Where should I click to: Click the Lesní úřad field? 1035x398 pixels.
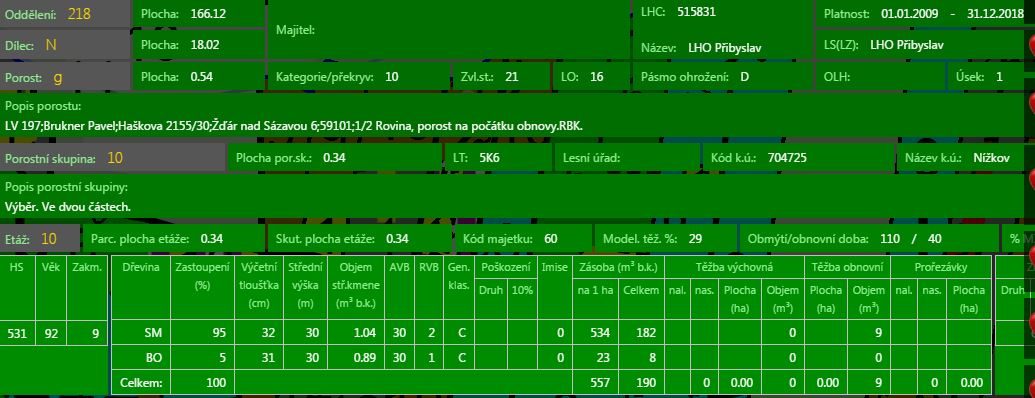click(x=626, y=158)
